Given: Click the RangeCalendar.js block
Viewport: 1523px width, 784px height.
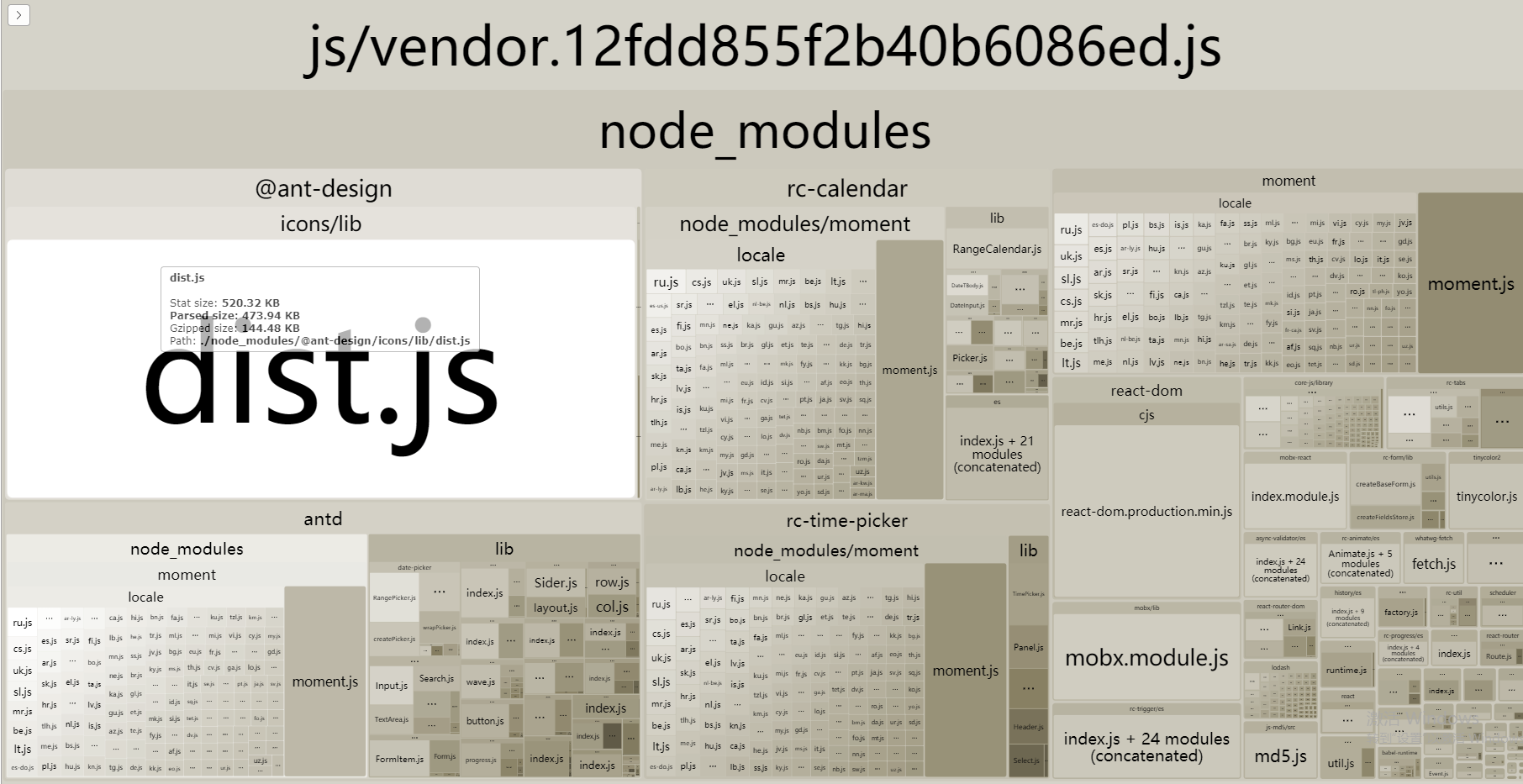Looking at the screenshot, I should [x=997, y=249].
